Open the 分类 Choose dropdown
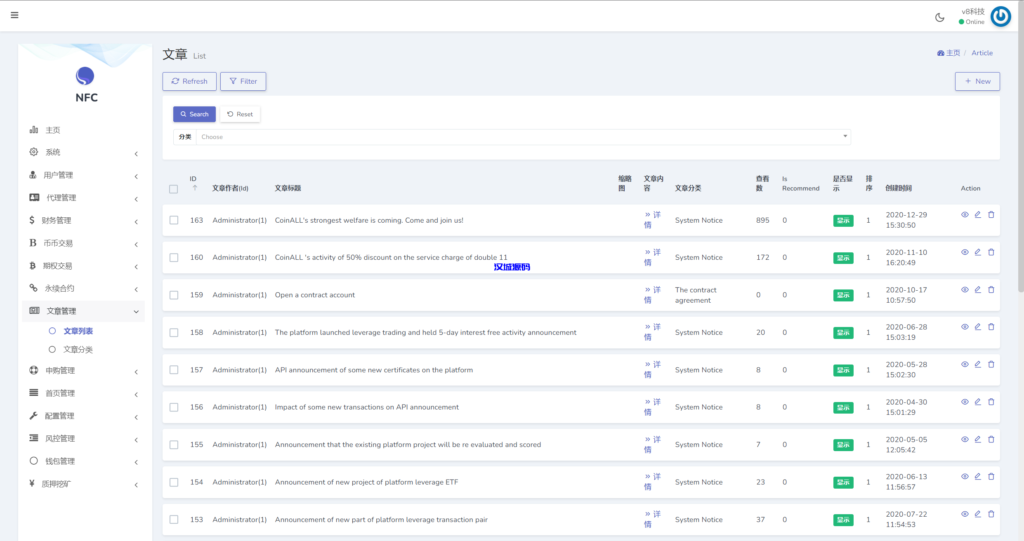Image resolution: width=1024 pixels, height=541 pixels. coord(523,137)
